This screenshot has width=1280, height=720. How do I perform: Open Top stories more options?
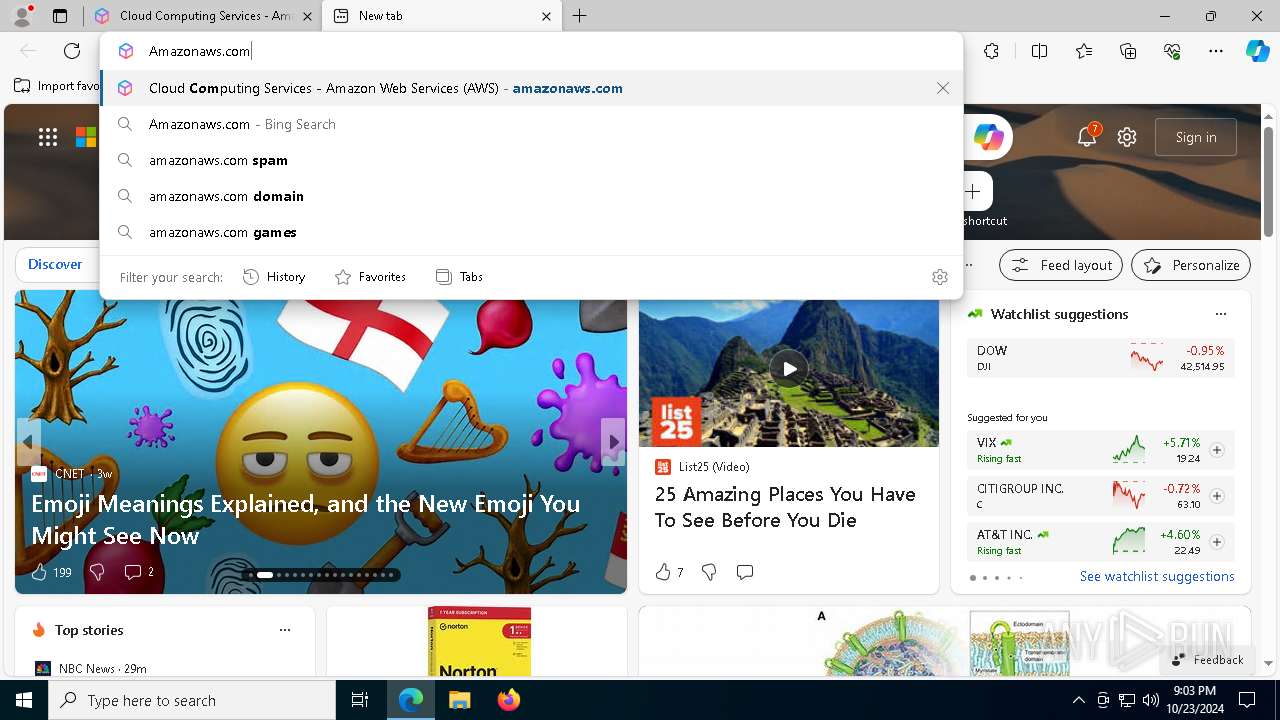click(285, 630)
